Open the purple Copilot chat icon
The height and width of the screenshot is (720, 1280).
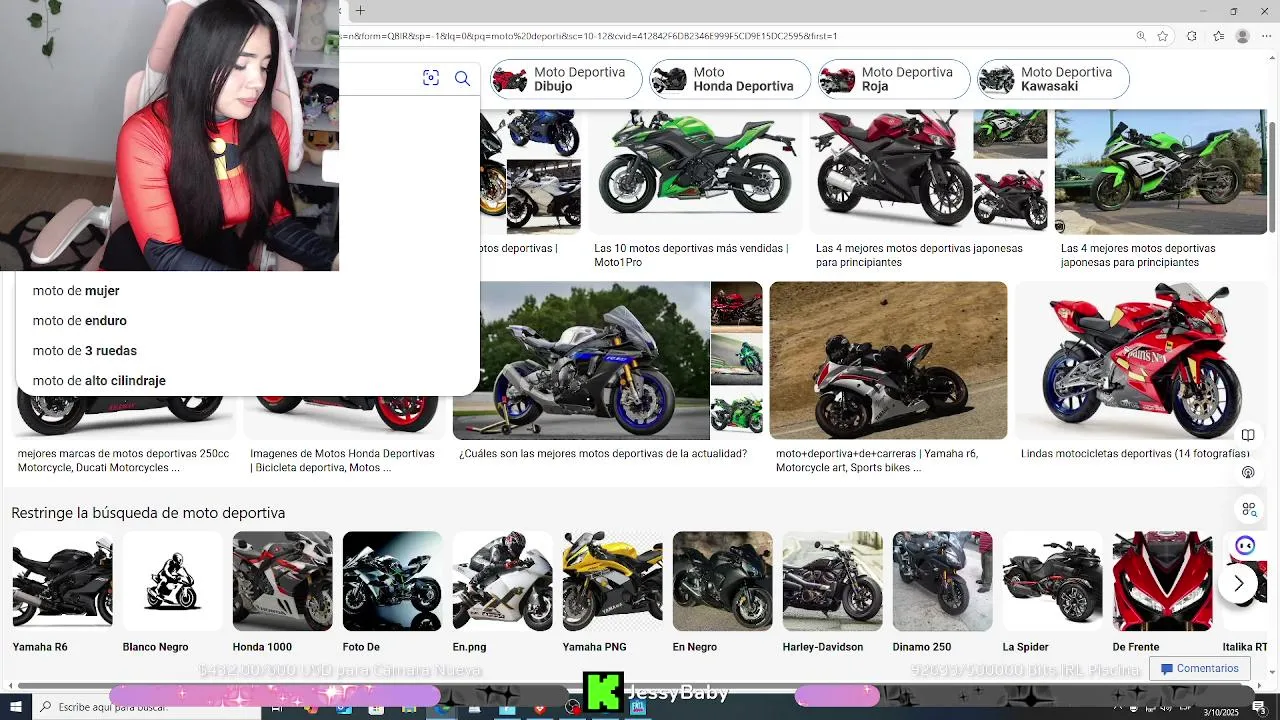[1245, 546]
